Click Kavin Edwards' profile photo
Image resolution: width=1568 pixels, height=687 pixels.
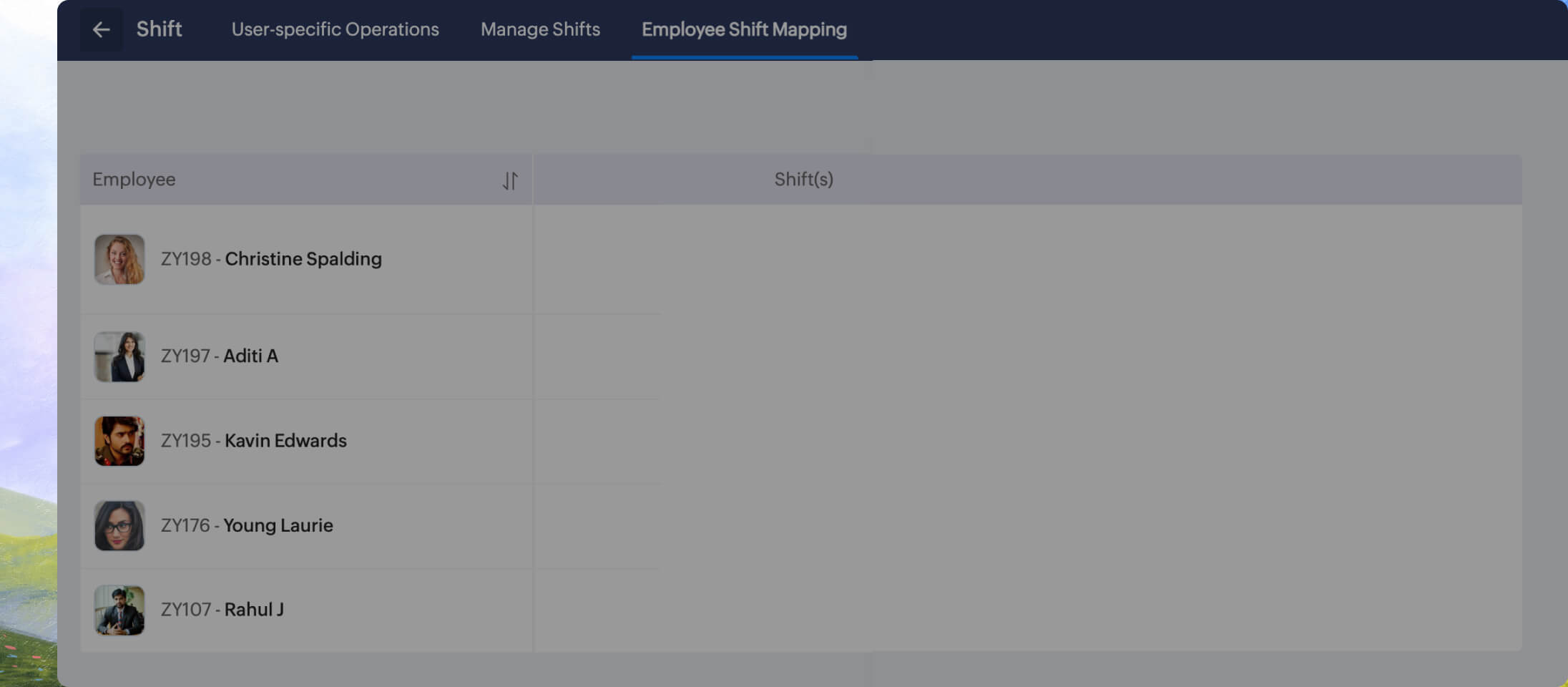119,441
